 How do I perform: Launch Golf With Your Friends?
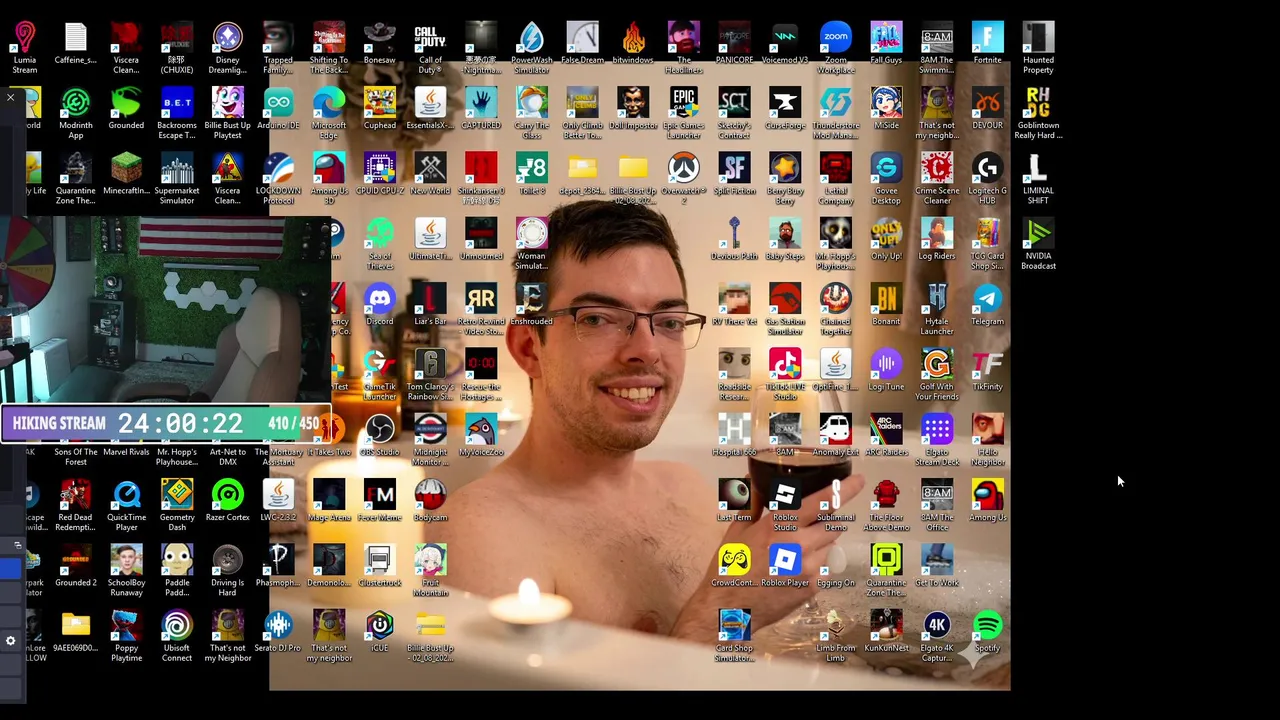[937, 375]
